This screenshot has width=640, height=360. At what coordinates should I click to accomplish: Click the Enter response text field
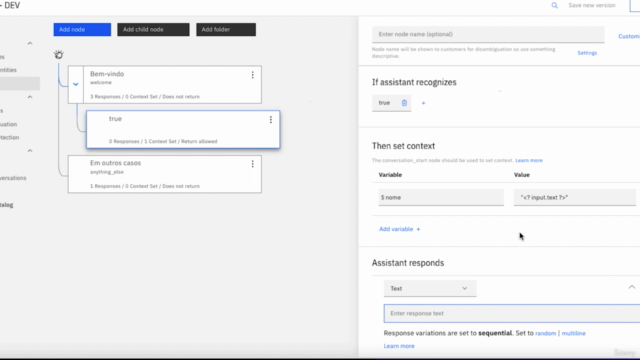click(512, 313)
